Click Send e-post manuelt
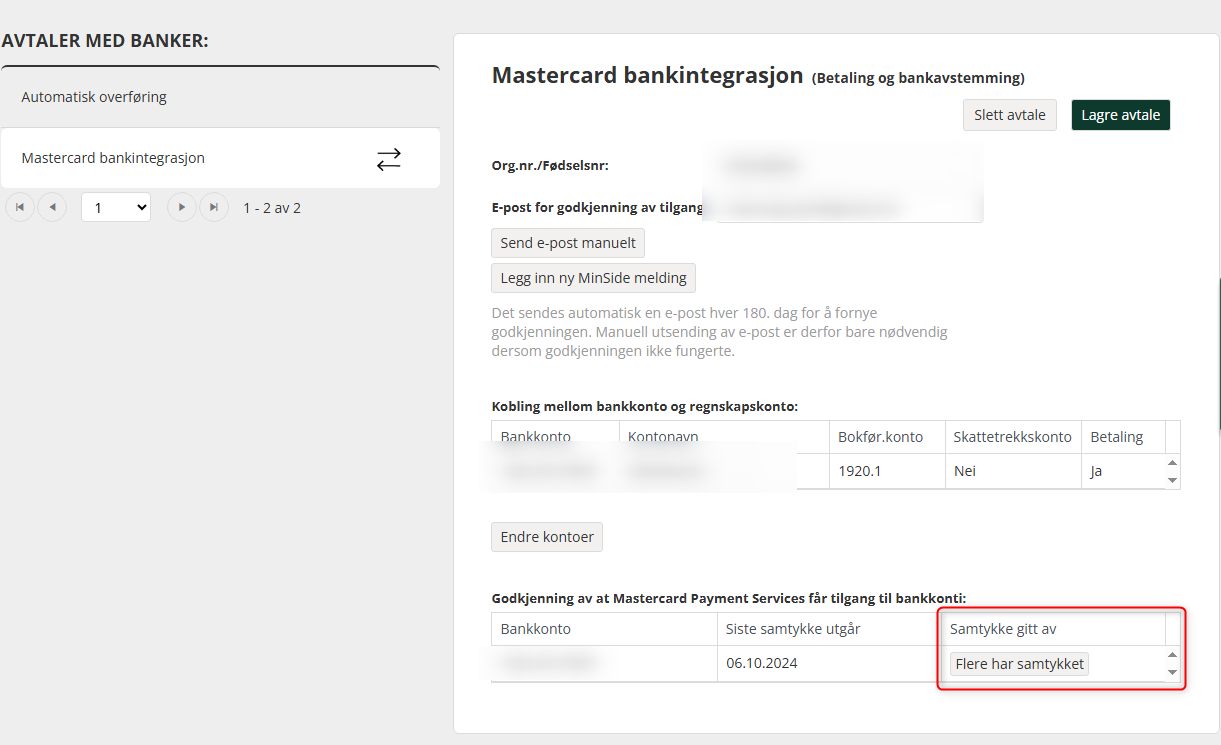 tap(568, 243)
